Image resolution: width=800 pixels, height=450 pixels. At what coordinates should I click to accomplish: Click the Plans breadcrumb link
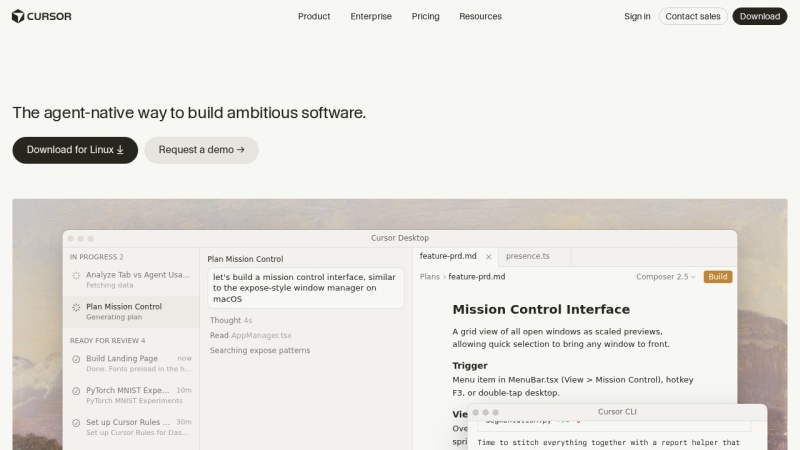(430, 277)
